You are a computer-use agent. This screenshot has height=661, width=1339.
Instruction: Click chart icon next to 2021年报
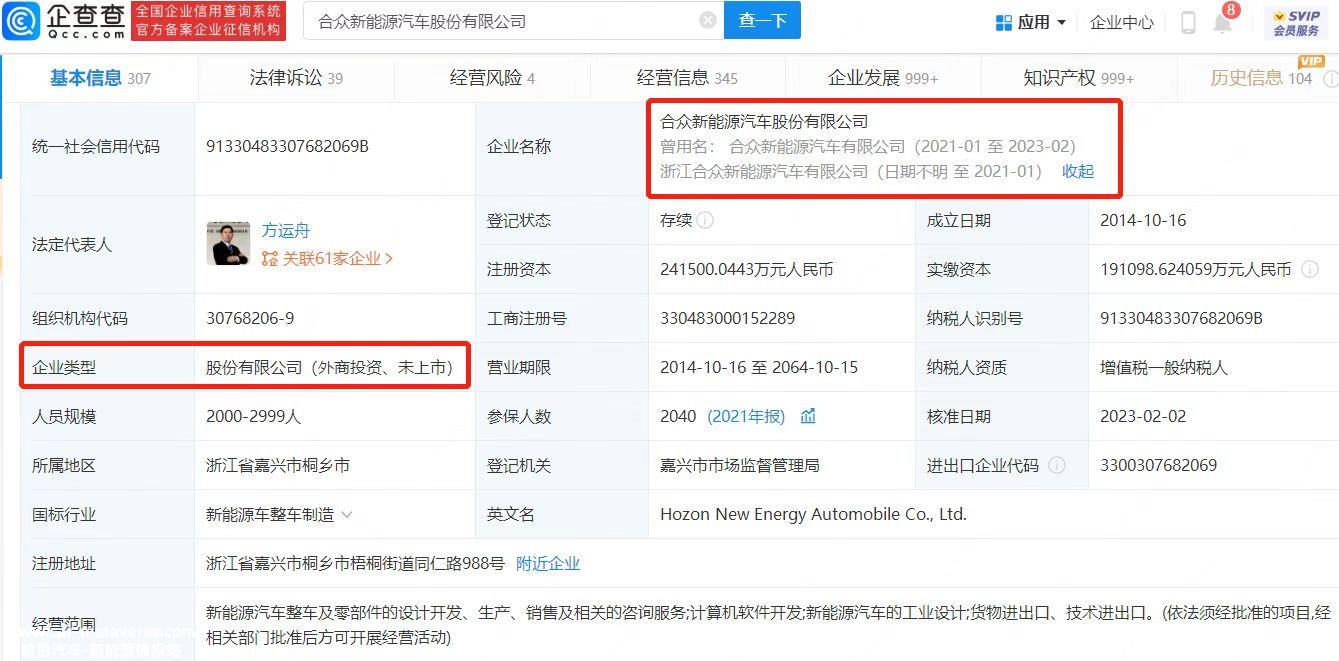[808, 416]
